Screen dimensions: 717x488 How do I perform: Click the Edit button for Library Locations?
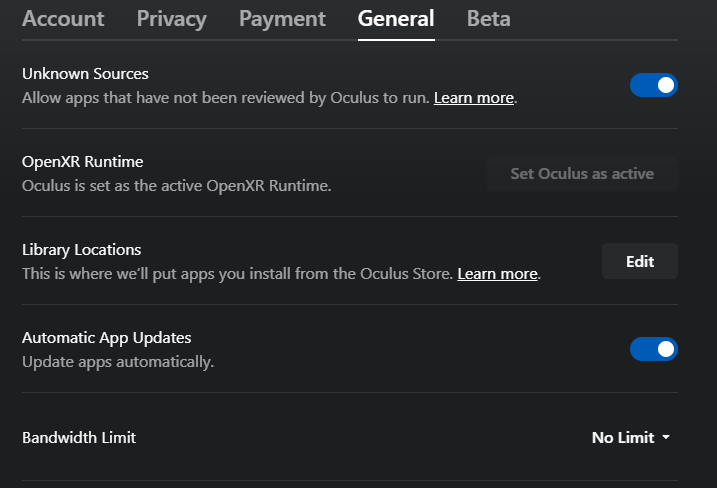point(640,261)
